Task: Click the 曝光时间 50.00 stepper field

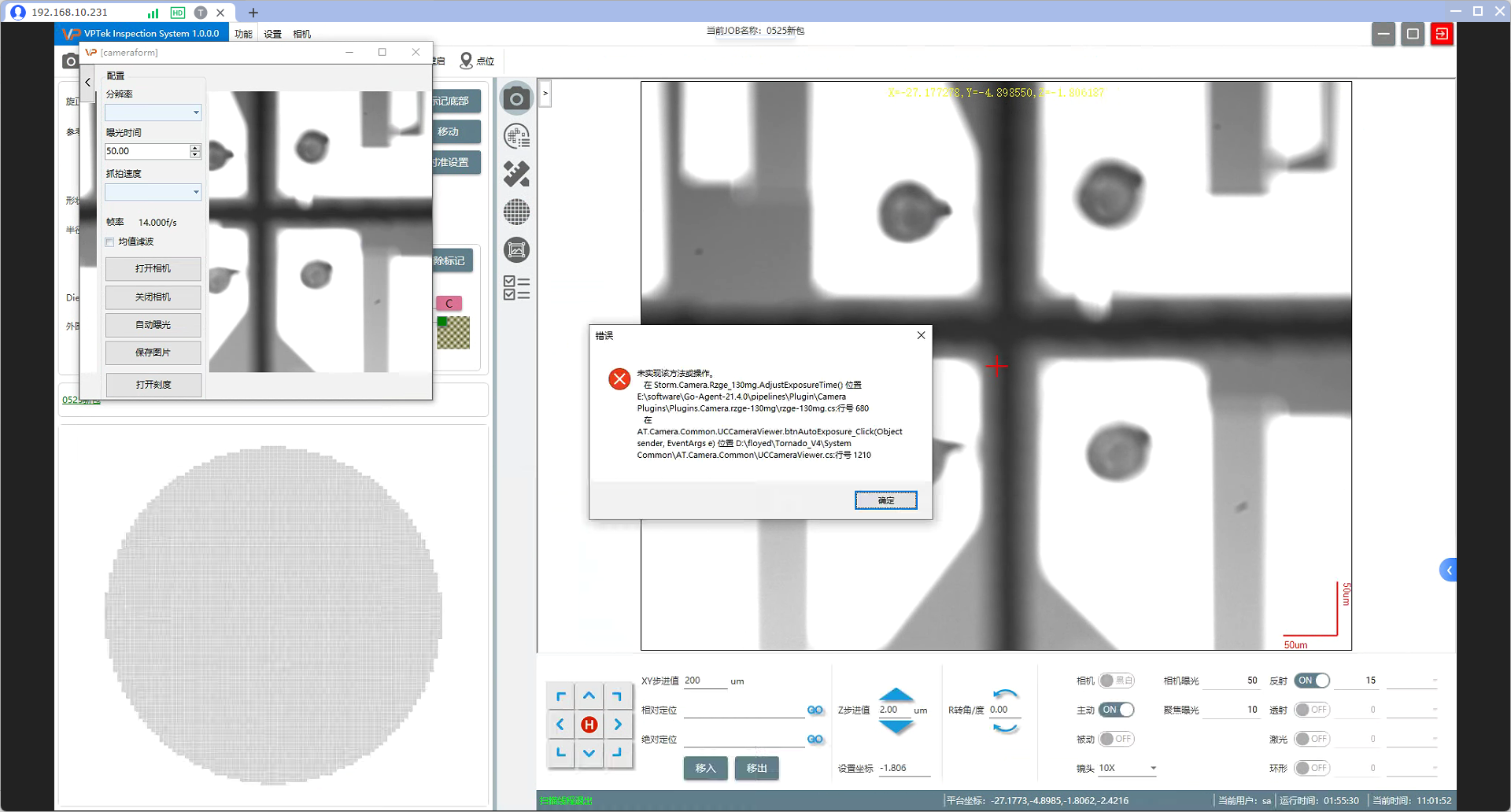Action: [x=153, y=151]
